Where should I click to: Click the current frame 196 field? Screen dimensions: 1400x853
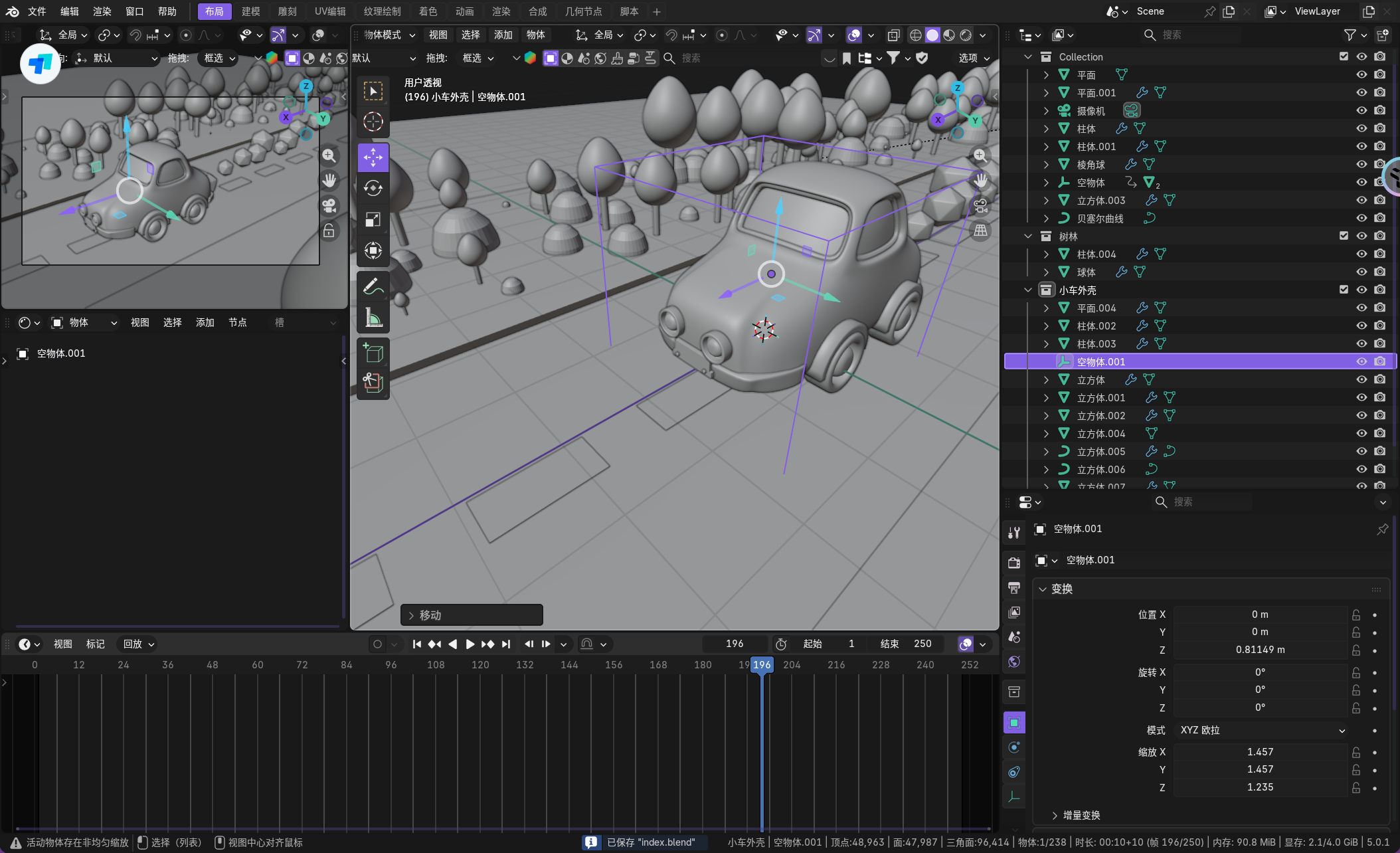pos(735,644)
